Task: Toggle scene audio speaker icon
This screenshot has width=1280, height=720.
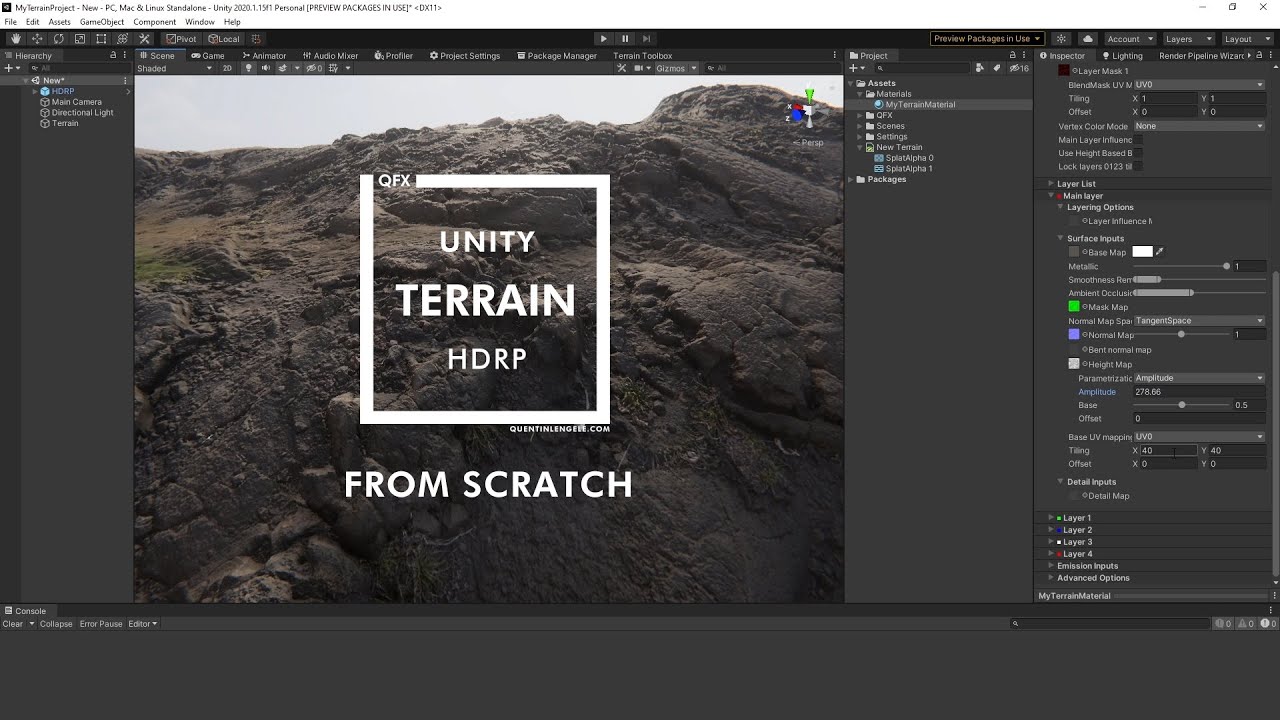Action: [265, 68]
